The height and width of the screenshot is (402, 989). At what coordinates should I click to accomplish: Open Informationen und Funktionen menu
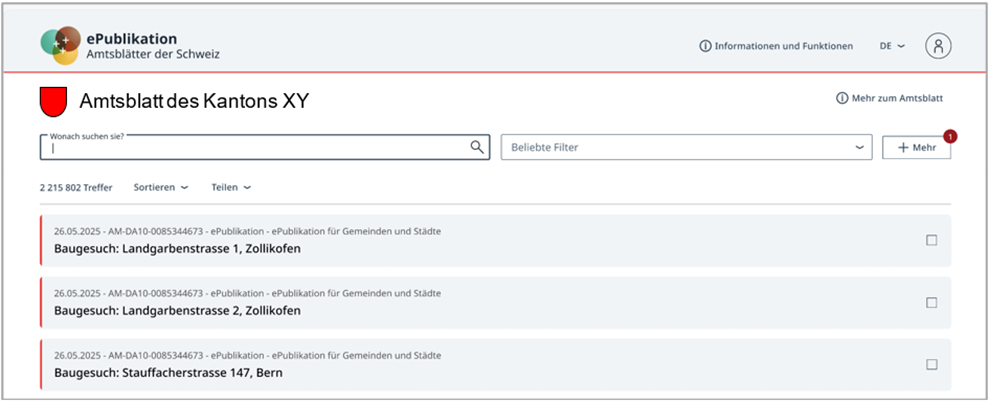783,46
